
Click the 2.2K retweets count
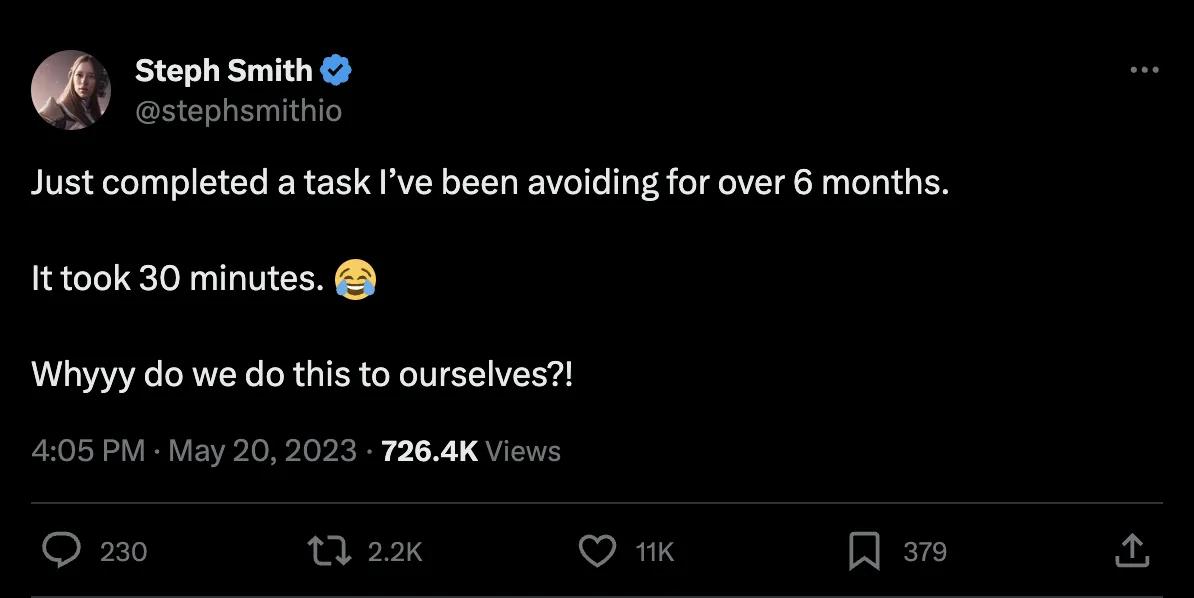pos(394,551)
